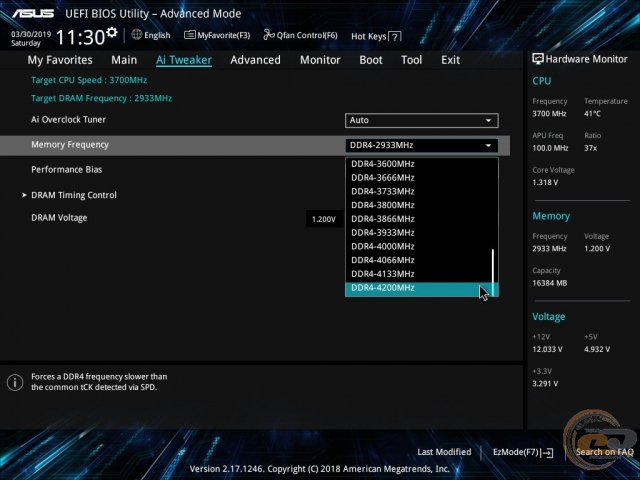Viewport: 640px width, 480px height.
Task: Select DDR4-4000MHz option
Action: [x=422, y=246]
